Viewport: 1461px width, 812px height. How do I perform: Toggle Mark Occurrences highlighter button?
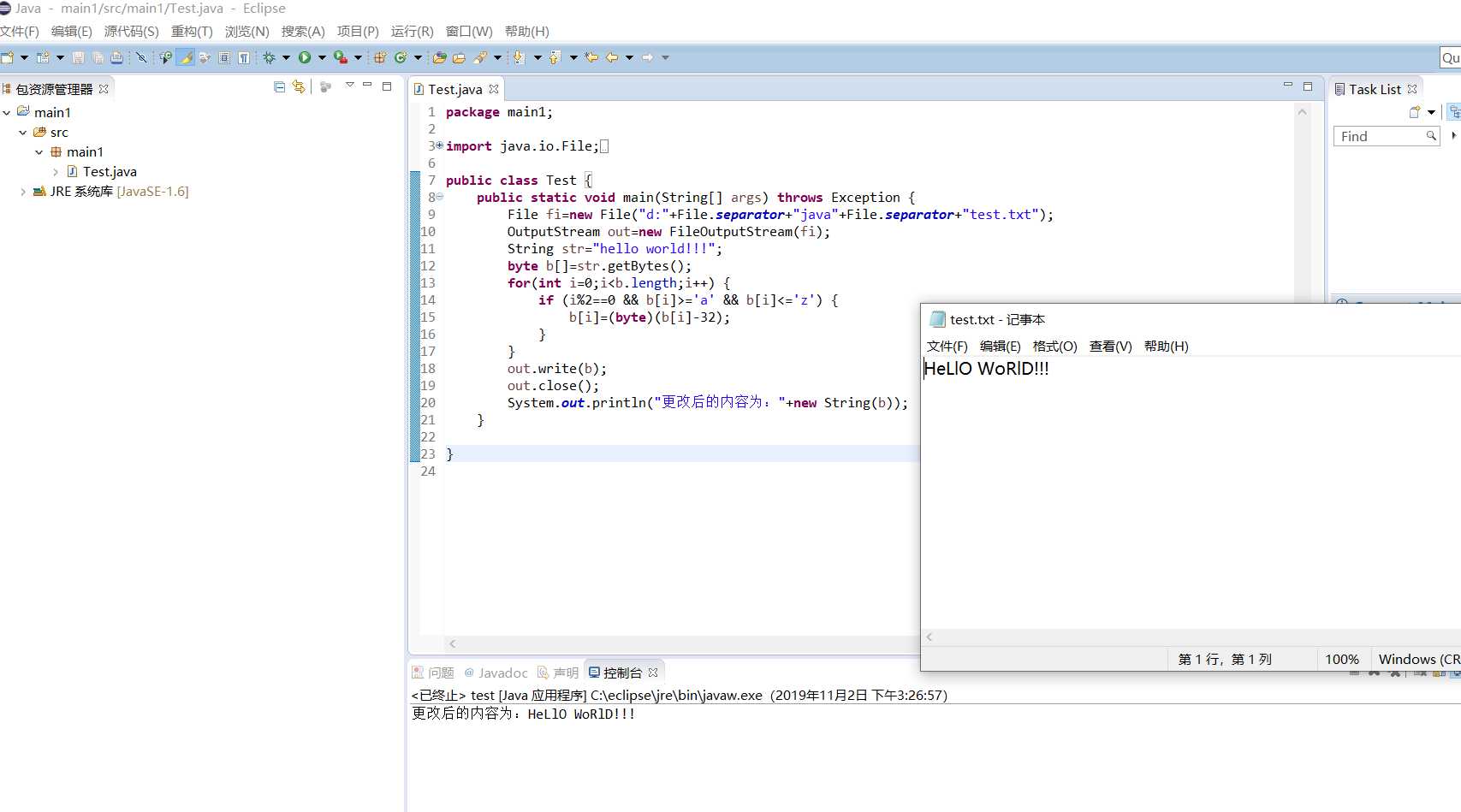[x=186, y=57]
